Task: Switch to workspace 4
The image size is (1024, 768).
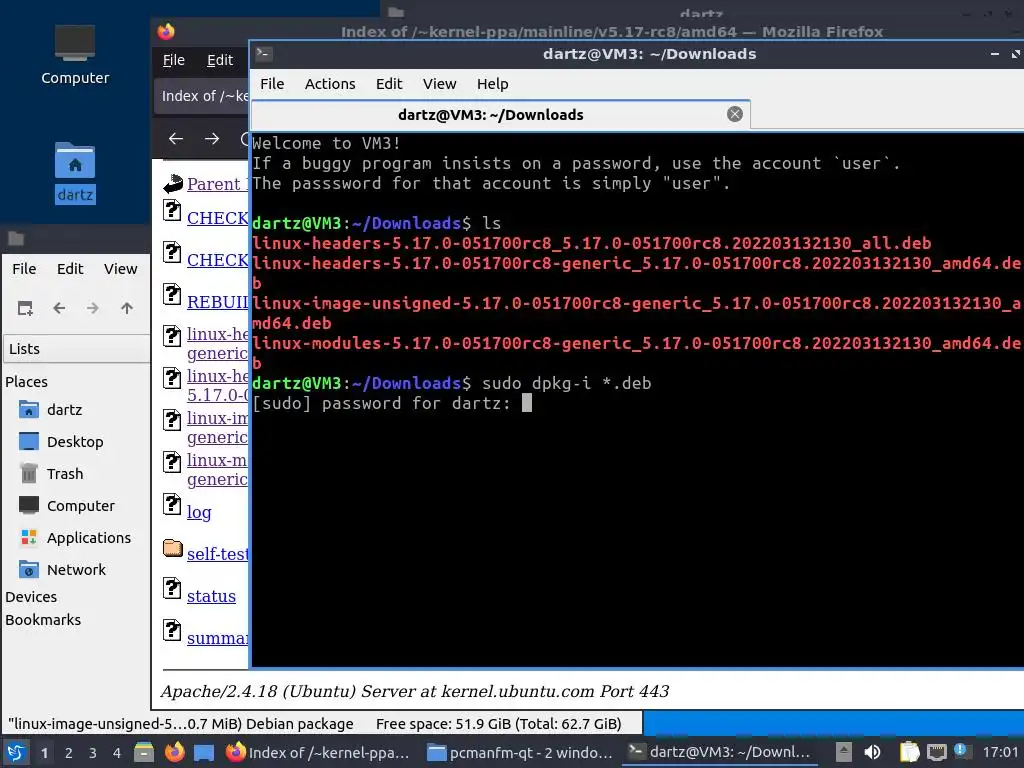Action: click(117, 753)
